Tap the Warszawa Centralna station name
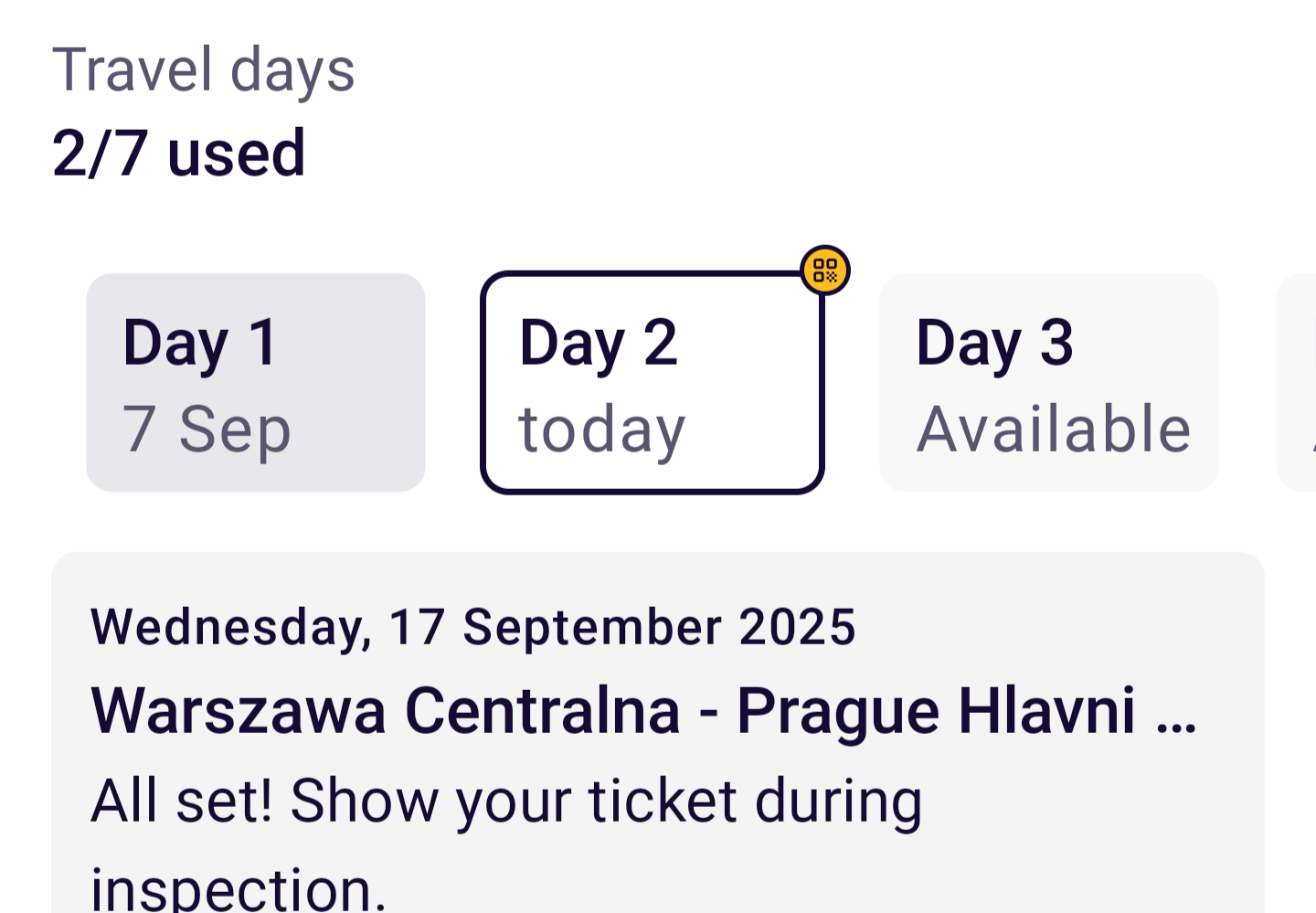The width and height of the screenshot is (1316, 913). click(386, 711)
